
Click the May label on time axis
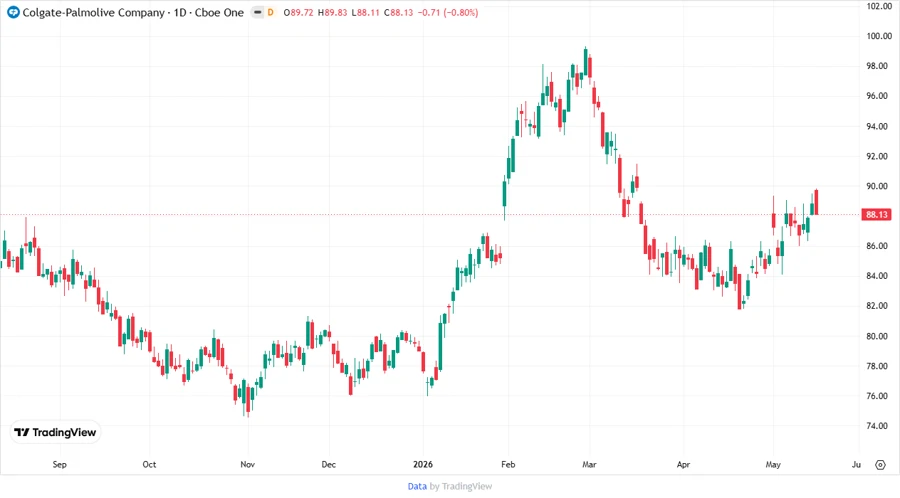pos(773,465)
